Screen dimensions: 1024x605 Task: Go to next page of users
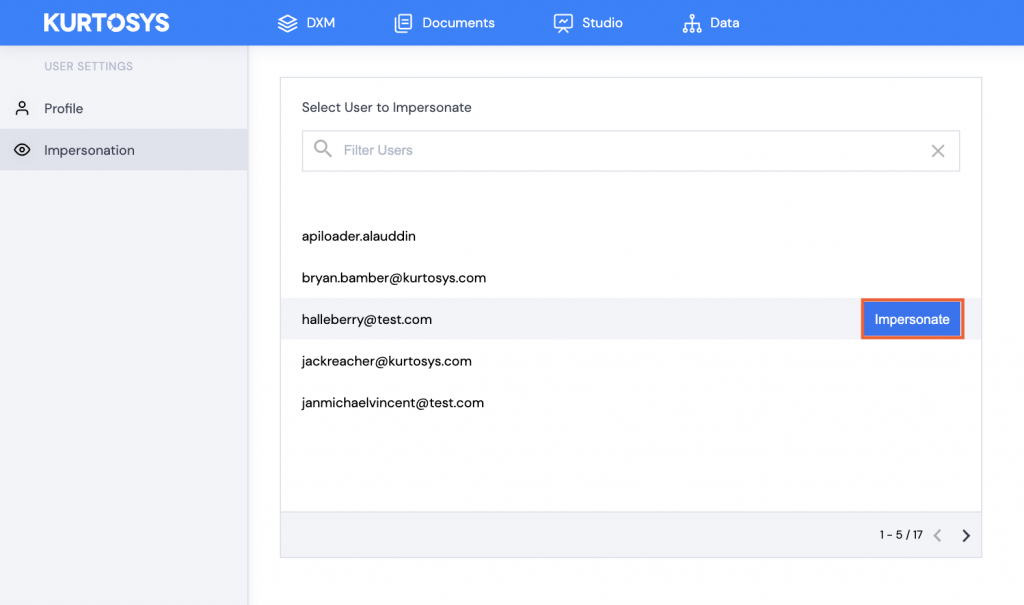point(966,536)
